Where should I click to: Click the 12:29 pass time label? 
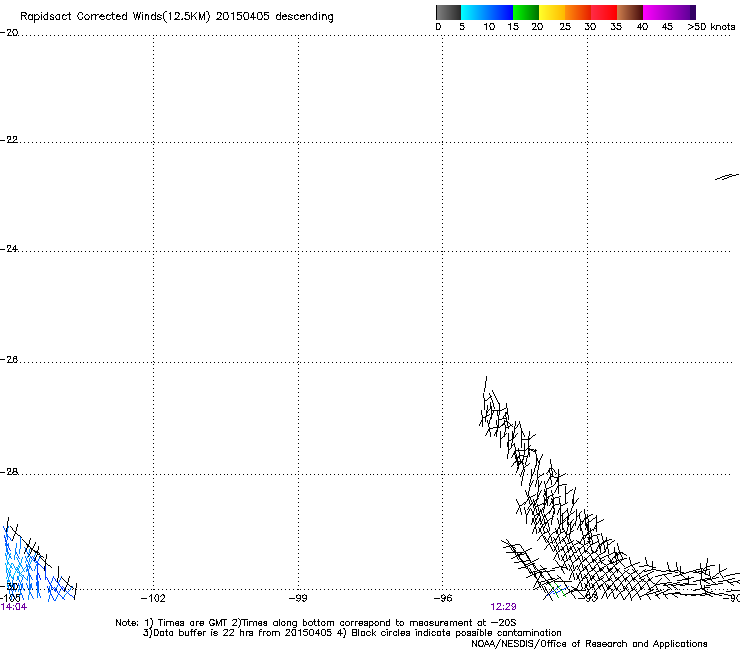tap(503, 607)
